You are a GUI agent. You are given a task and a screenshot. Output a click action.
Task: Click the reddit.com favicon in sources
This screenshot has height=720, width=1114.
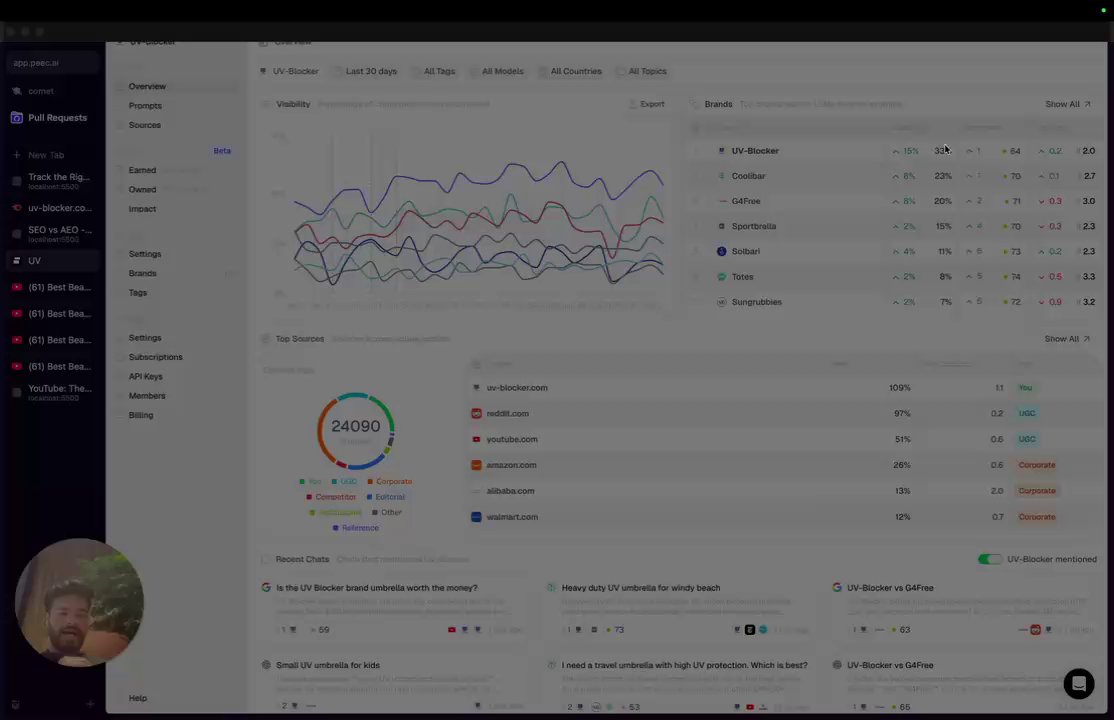[476, 413]
